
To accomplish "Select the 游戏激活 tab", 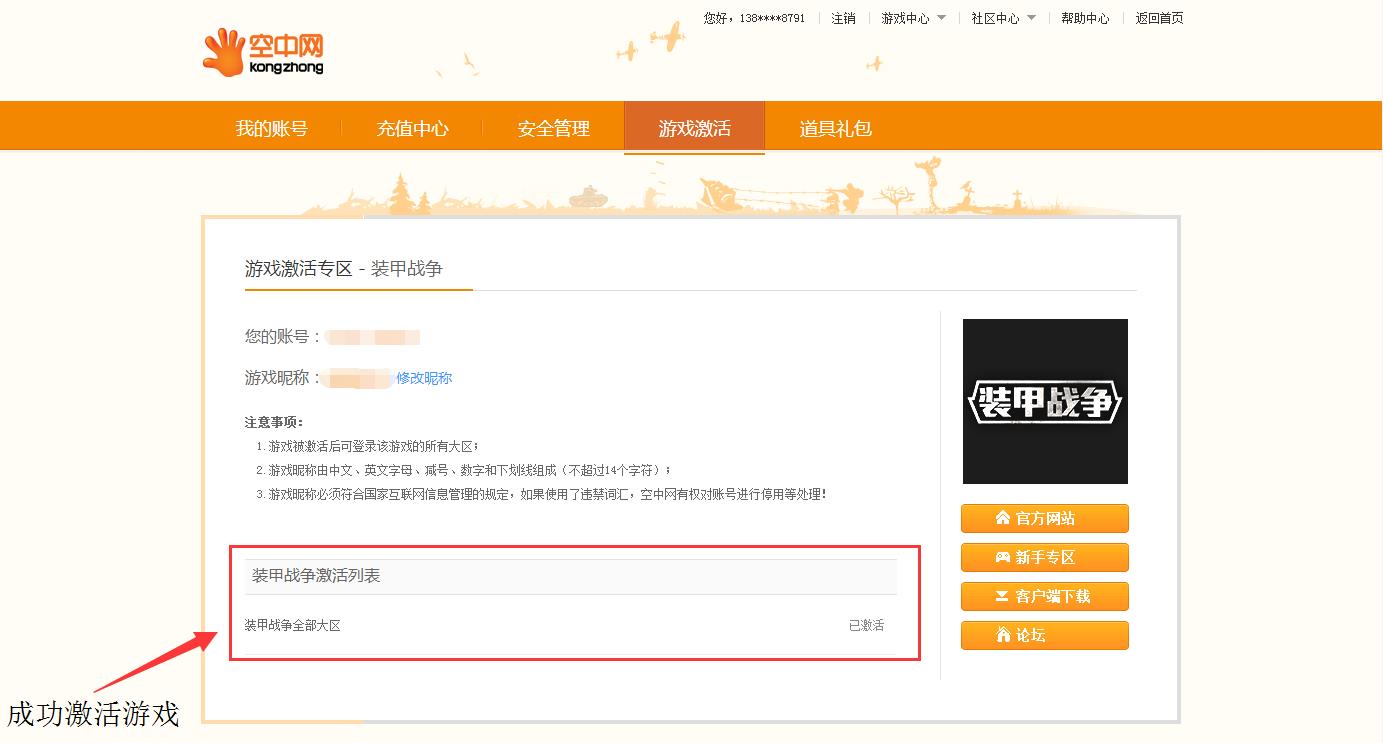I will (694, 128).
